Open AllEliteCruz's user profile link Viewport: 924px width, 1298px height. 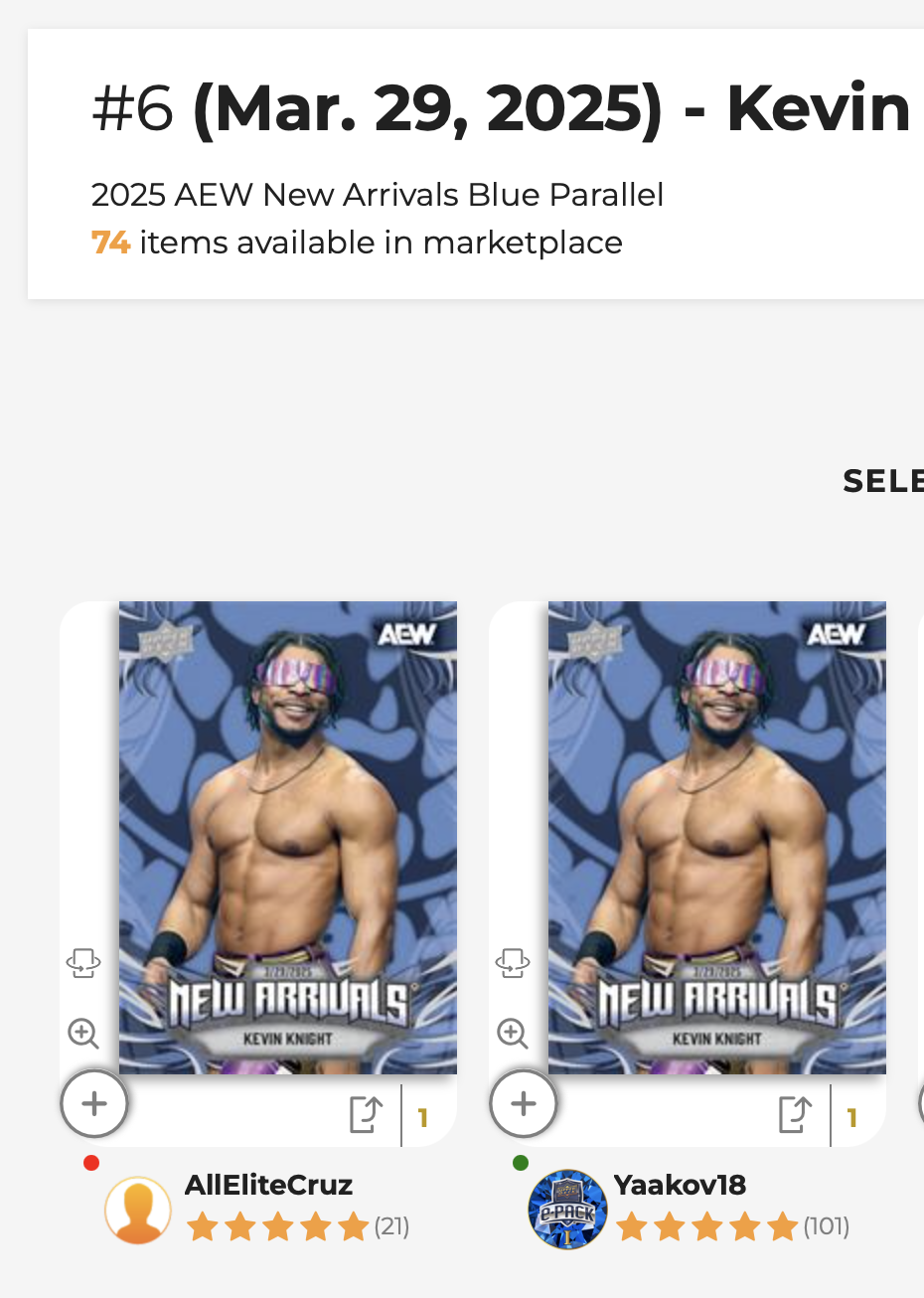pyautogui.click(x=269, y=1185)
